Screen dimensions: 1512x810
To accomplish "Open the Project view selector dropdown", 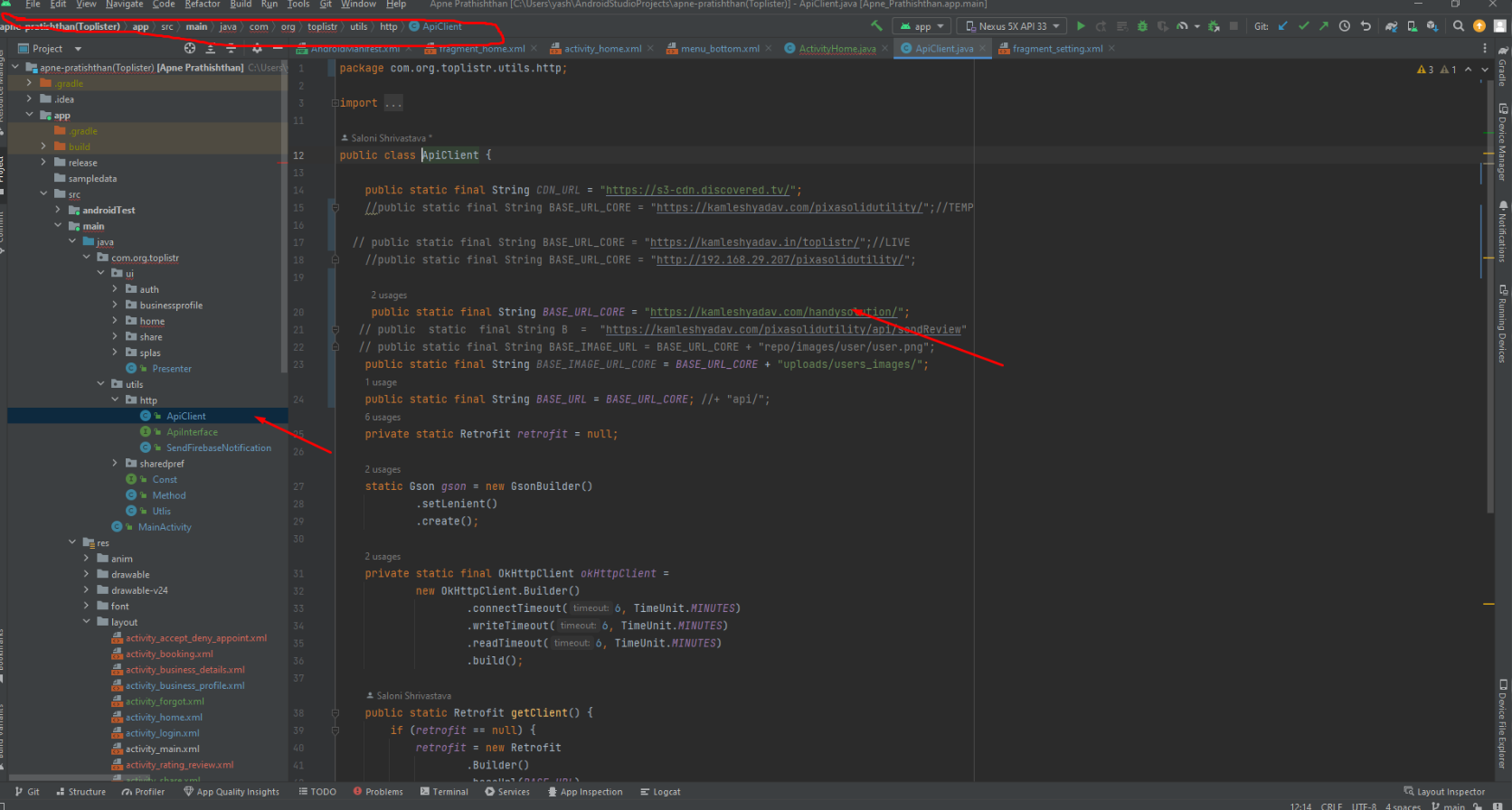I will point(51,49).
